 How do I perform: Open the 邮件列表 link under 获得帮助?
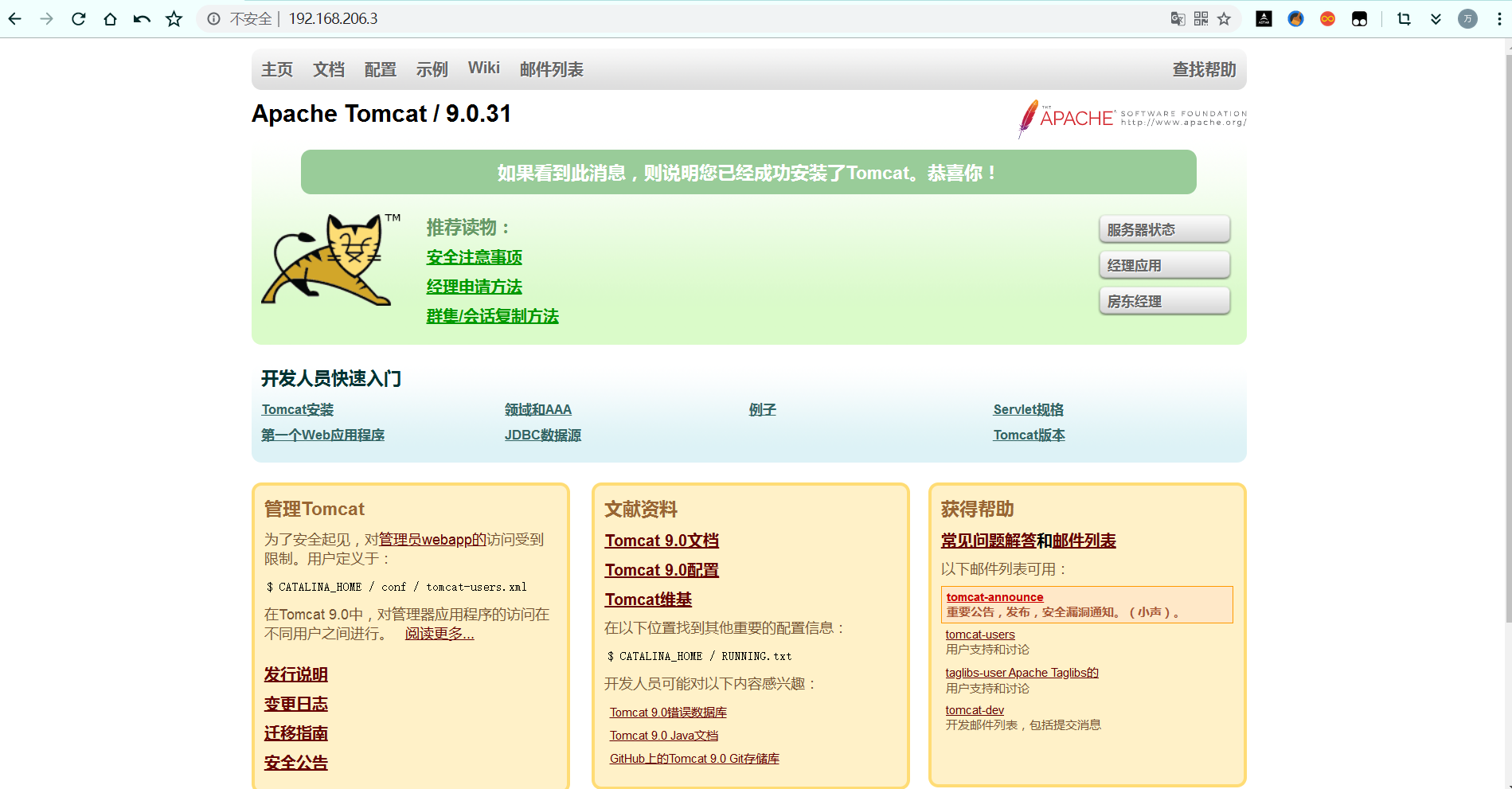click(1084, 541)
